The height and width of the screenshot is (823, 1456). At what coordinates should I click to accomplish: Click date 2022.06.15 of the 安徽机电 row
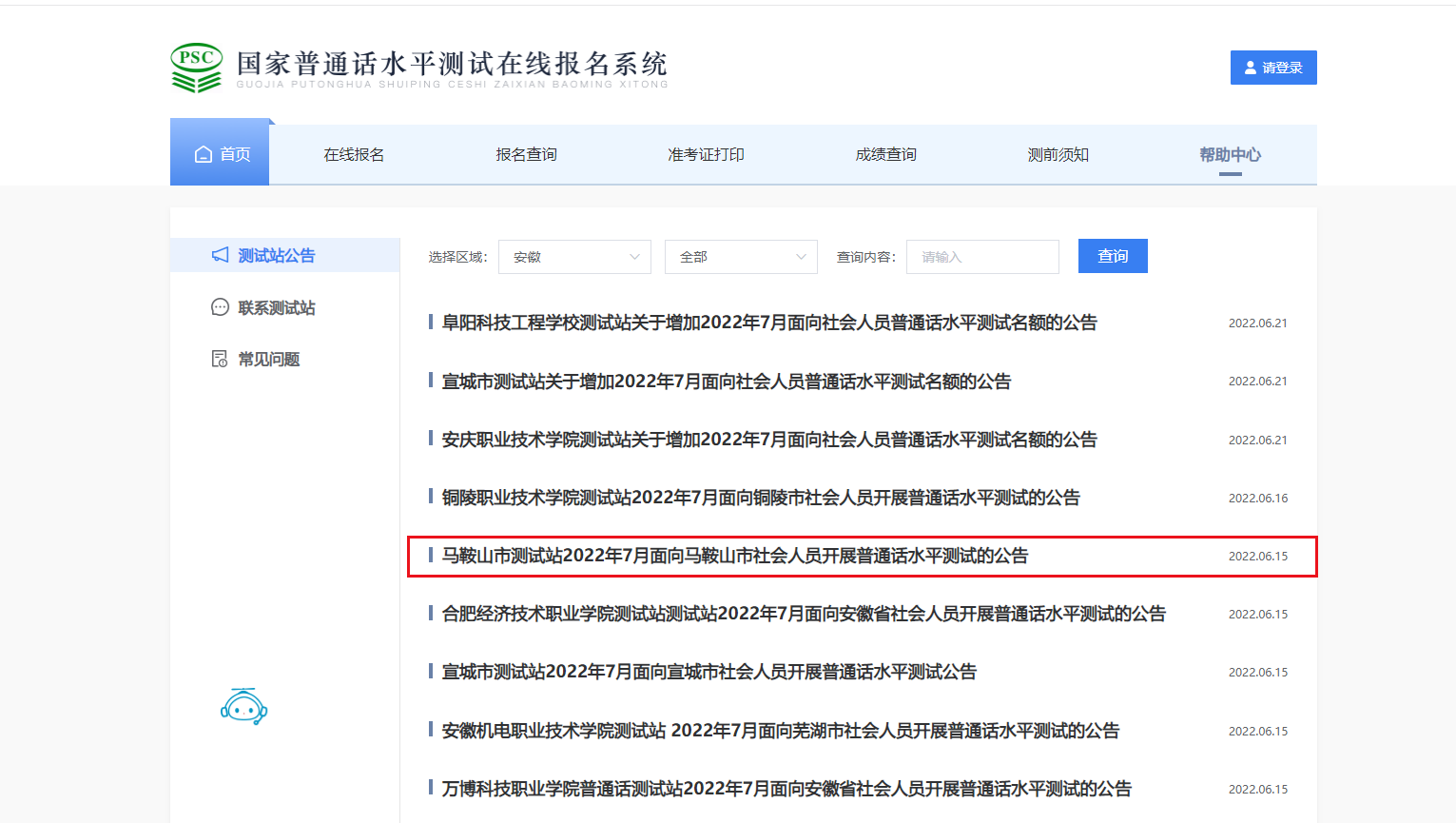click(1257, 732)
